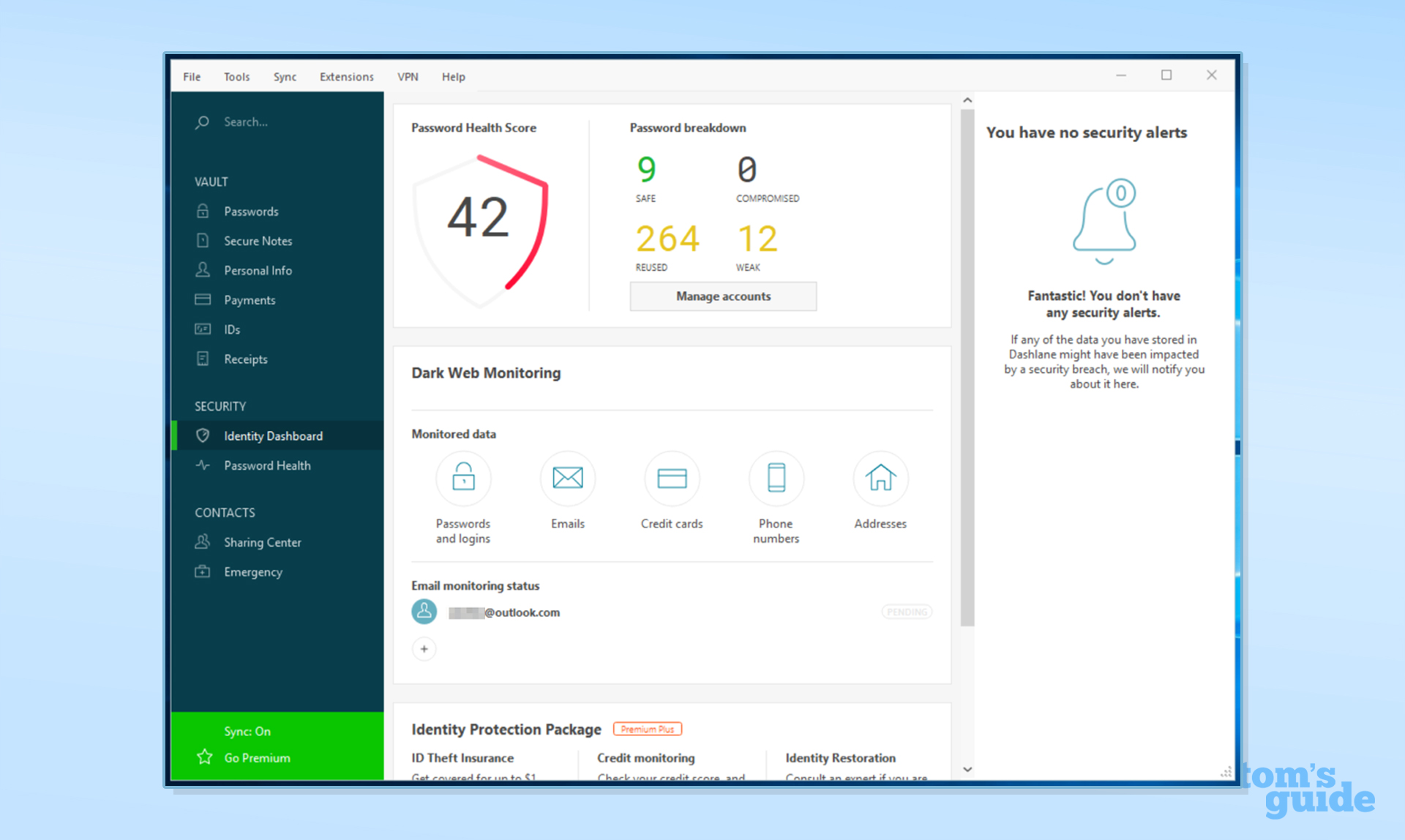1405x840 pixels.
Task: Click the Identity Dashboard shield icon
Action: [203, 435]
